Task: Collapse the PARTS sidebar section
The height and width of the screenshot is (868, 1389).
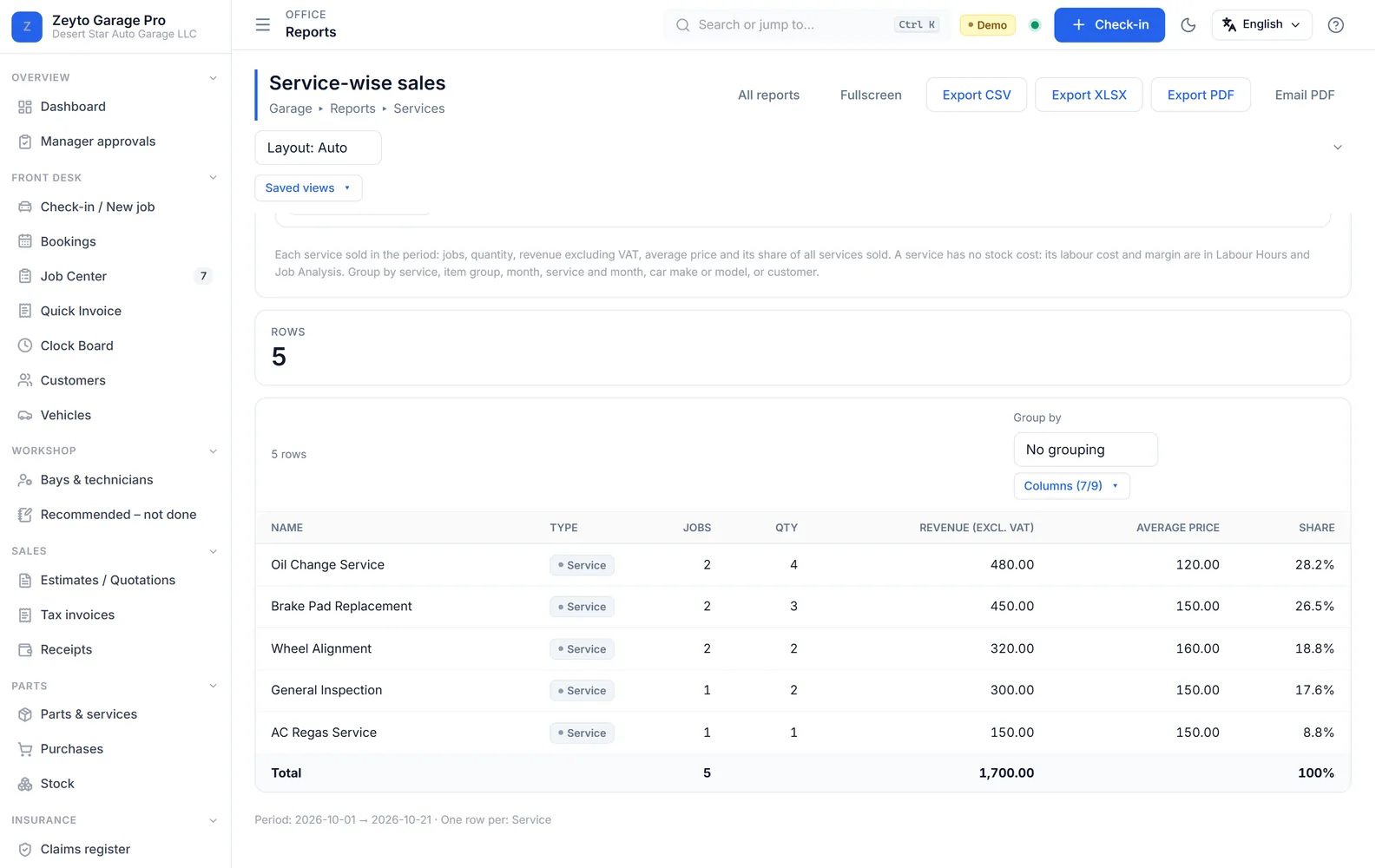Action: [214, 686]
